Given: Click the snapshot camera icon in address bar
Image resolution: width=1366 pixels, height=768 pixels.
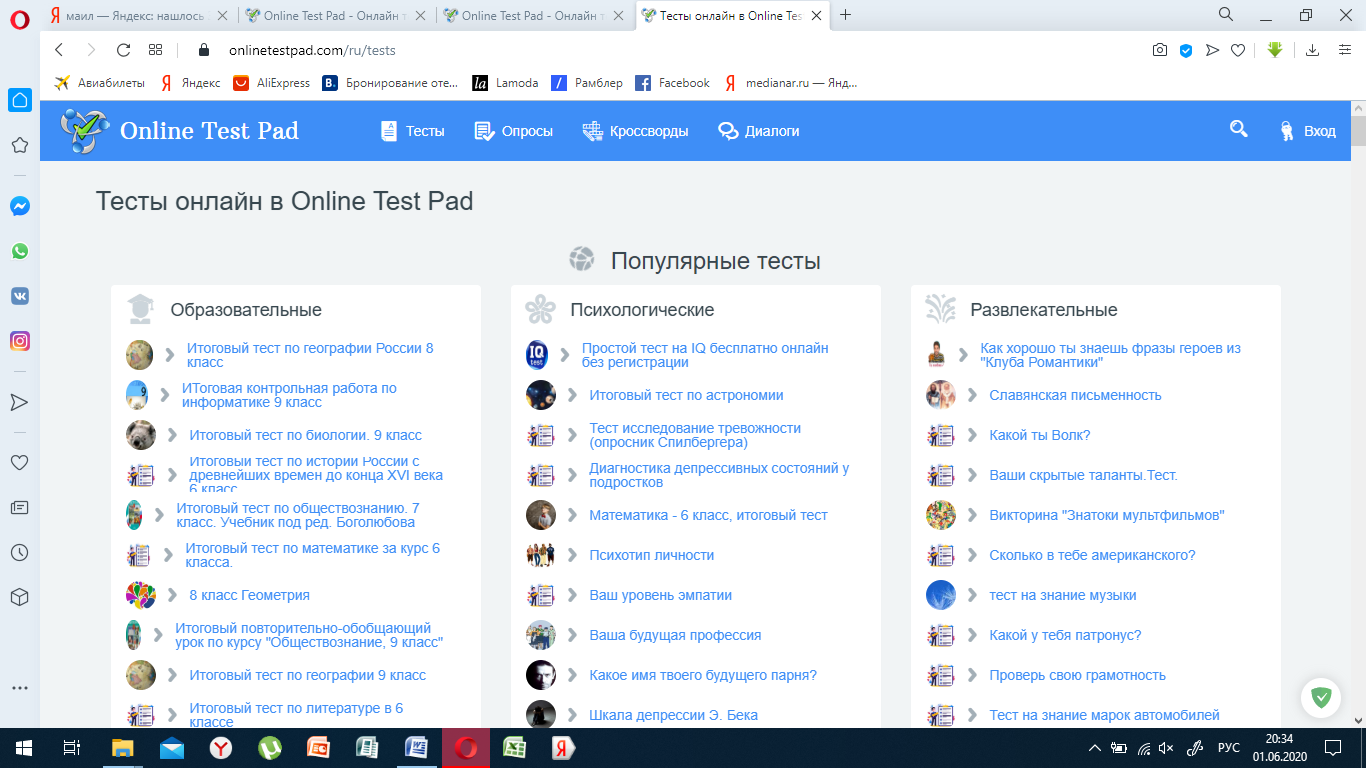Looking at the screenshot, I should pyautogui.click(x=1159, y=50).
